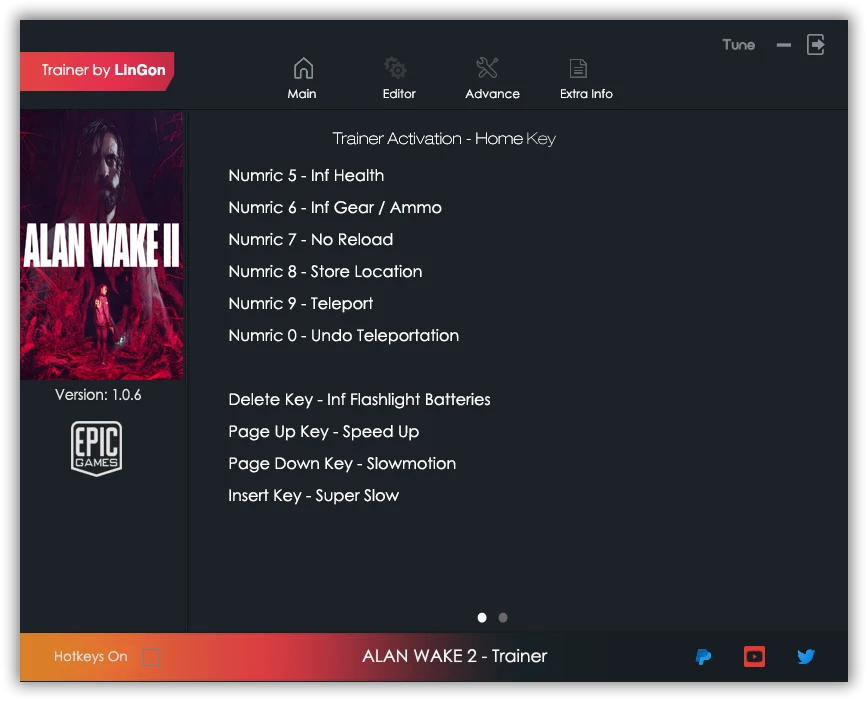Enable Inf Health hotkey option
The height and width of the screenshot is (702, 868).
306,175
